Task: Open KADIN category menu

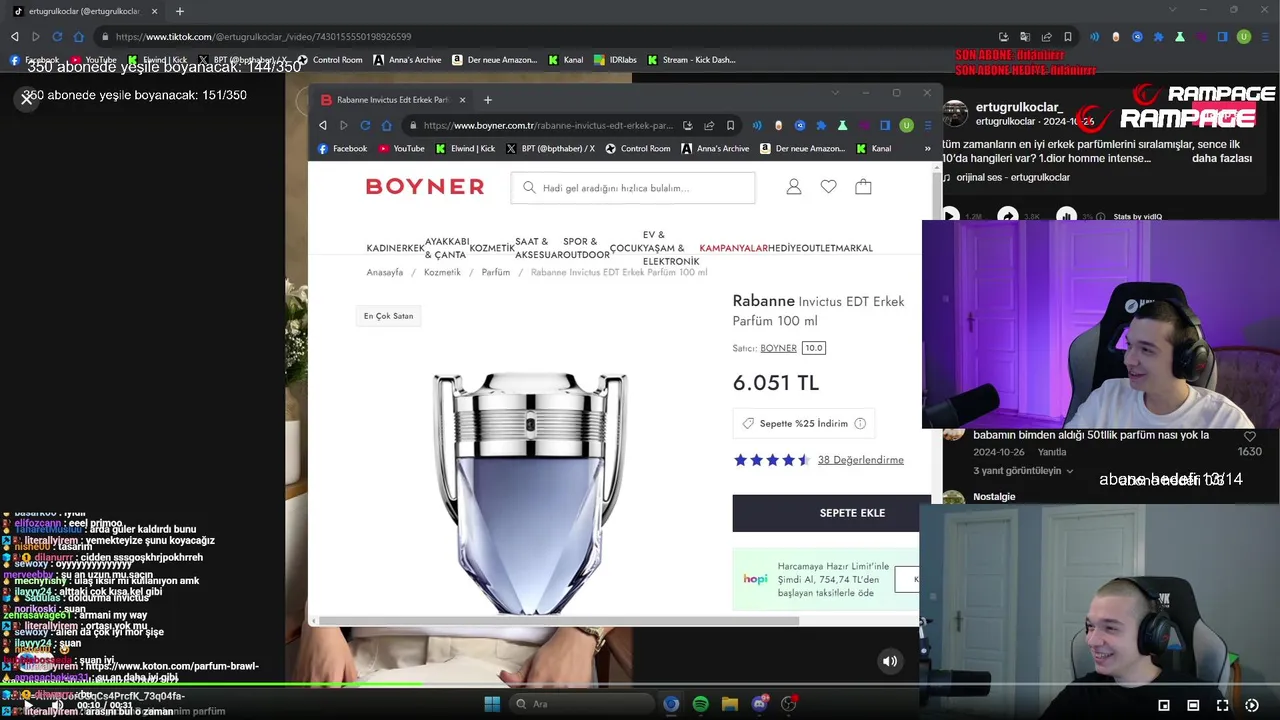Action: [381, 248]
